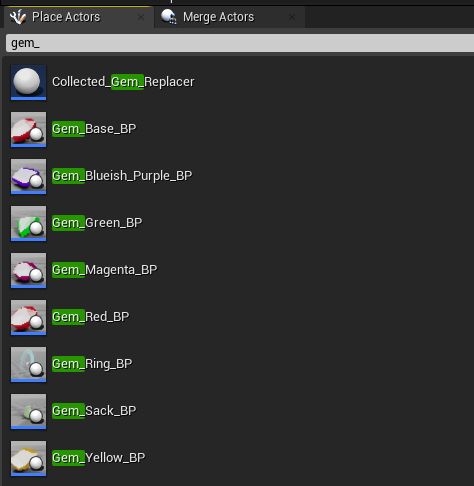Click the actor search field containing gem_

(x=240, y=43)
